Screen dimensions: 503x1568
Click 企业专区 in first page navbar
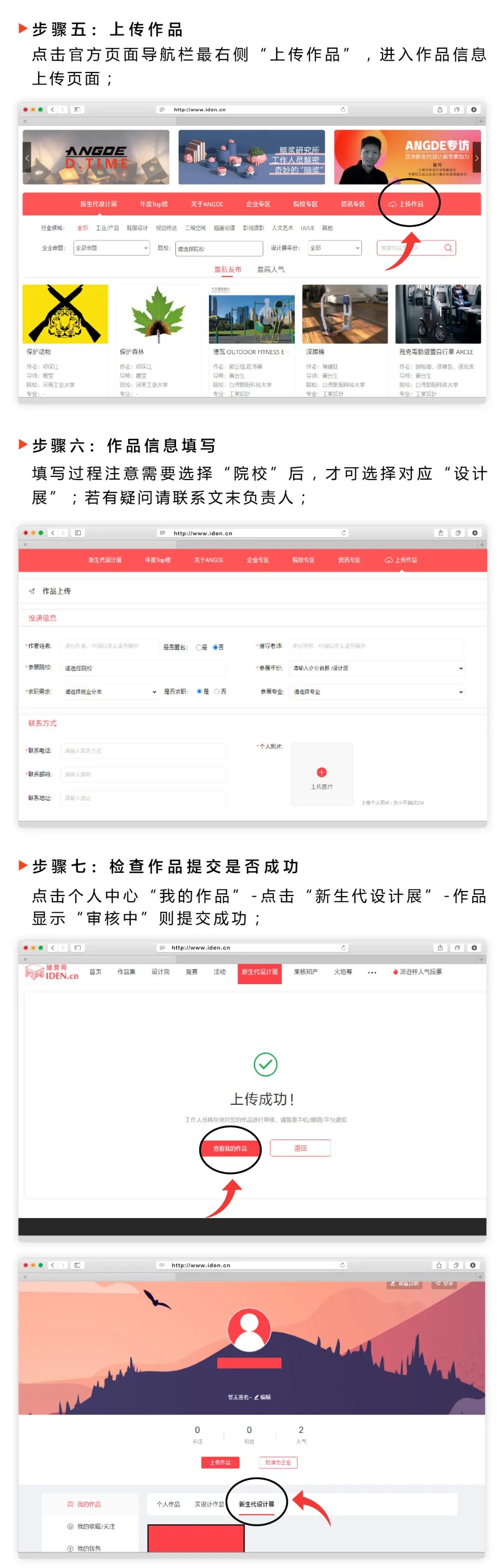click(x=258, y=204)
